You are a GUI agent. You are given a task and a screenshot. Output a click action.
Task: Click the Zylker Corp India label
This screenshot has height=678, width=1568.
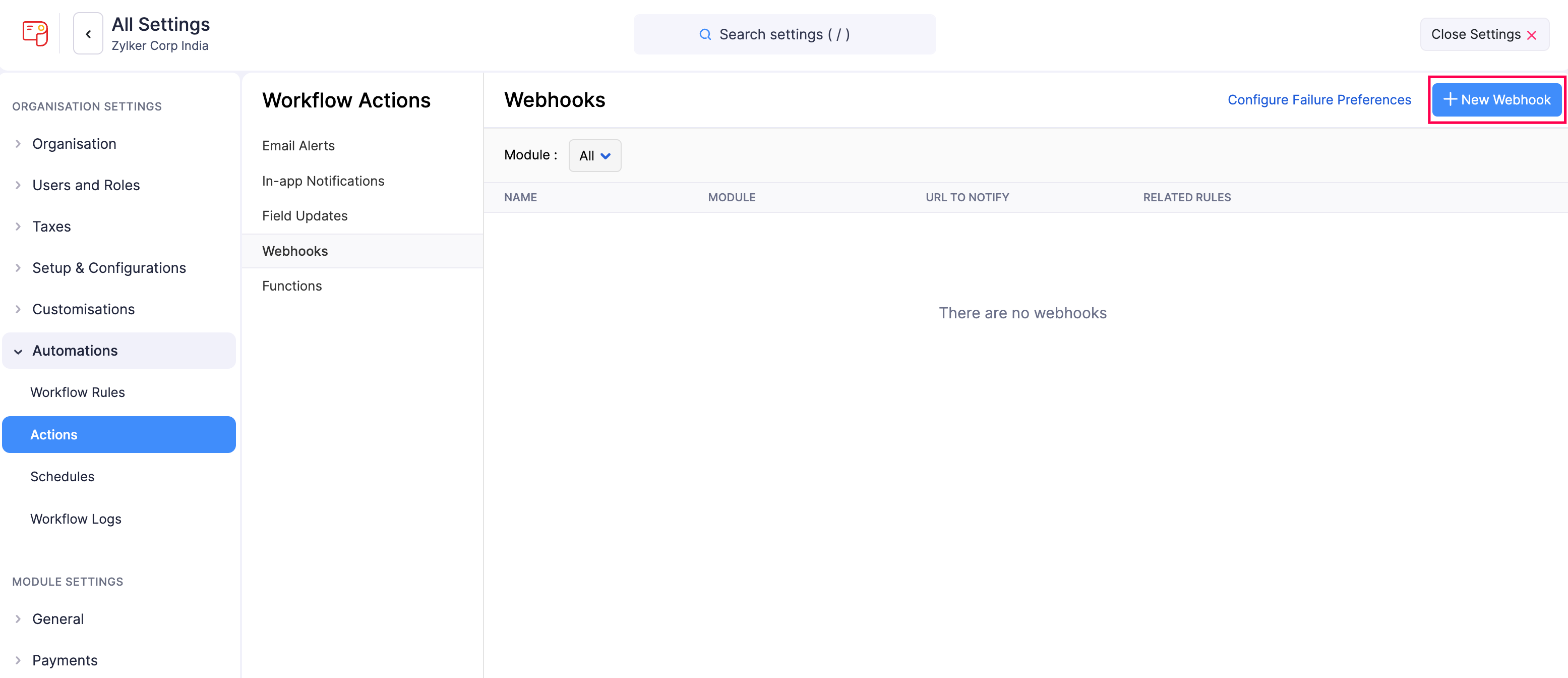coord(160,46)
